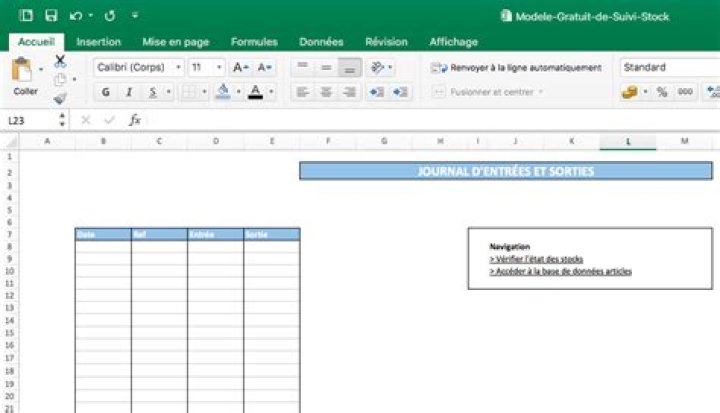Click the Undo arrow icon
The height and width of the screenshot is (413, 720).
coord(76,16)
